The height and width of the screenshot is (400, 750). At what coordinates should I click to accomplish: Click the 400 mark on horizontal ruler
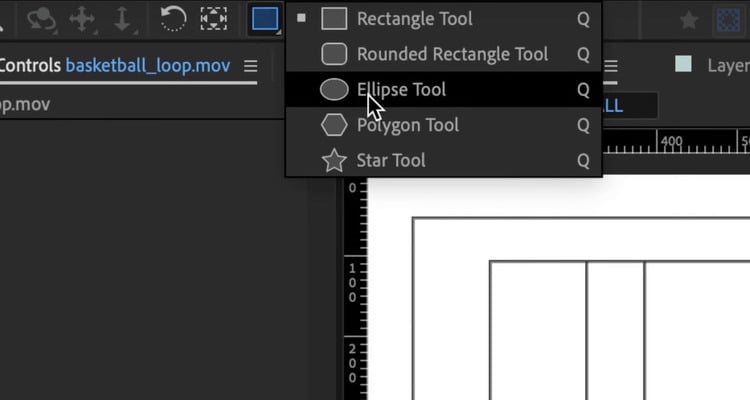(x=672, y=141)
